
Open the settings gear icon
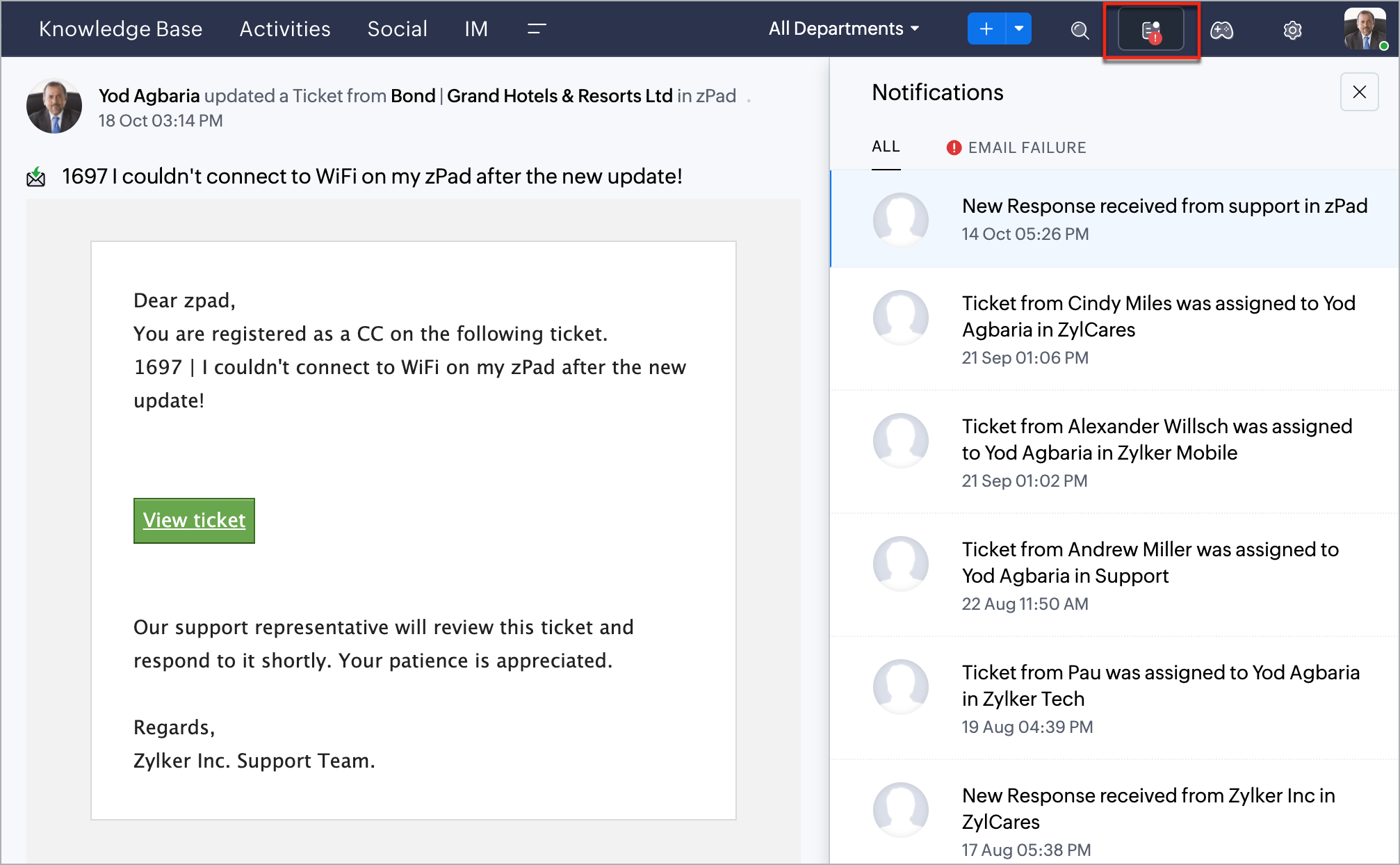coord(1292,30)
